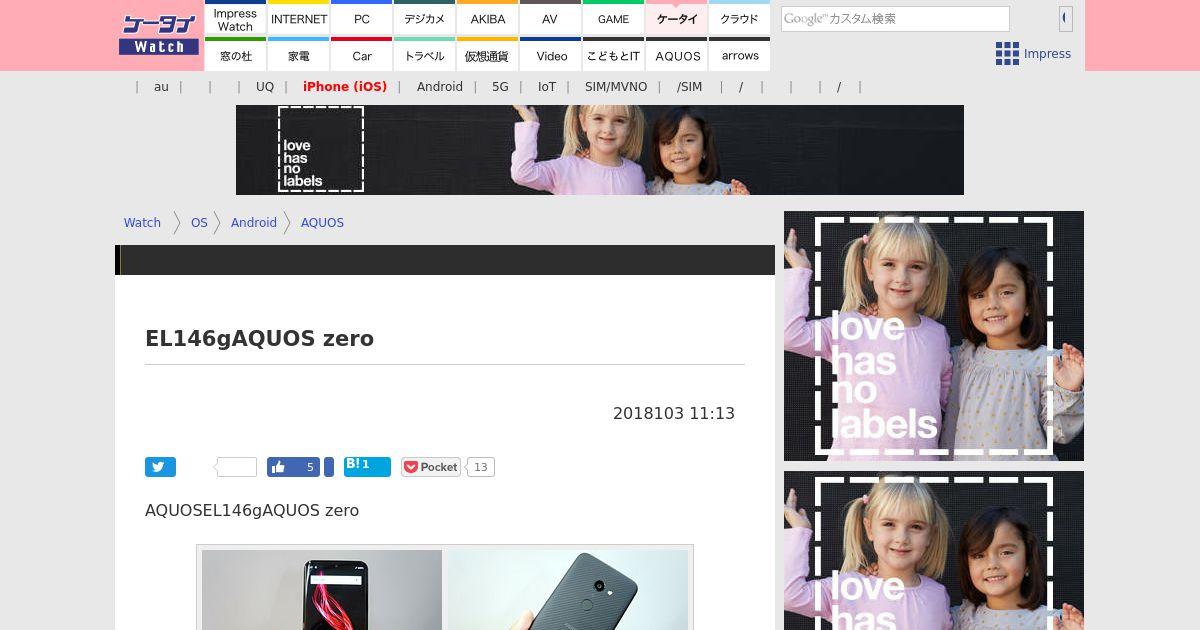Open the 5G category

point(500,87)
